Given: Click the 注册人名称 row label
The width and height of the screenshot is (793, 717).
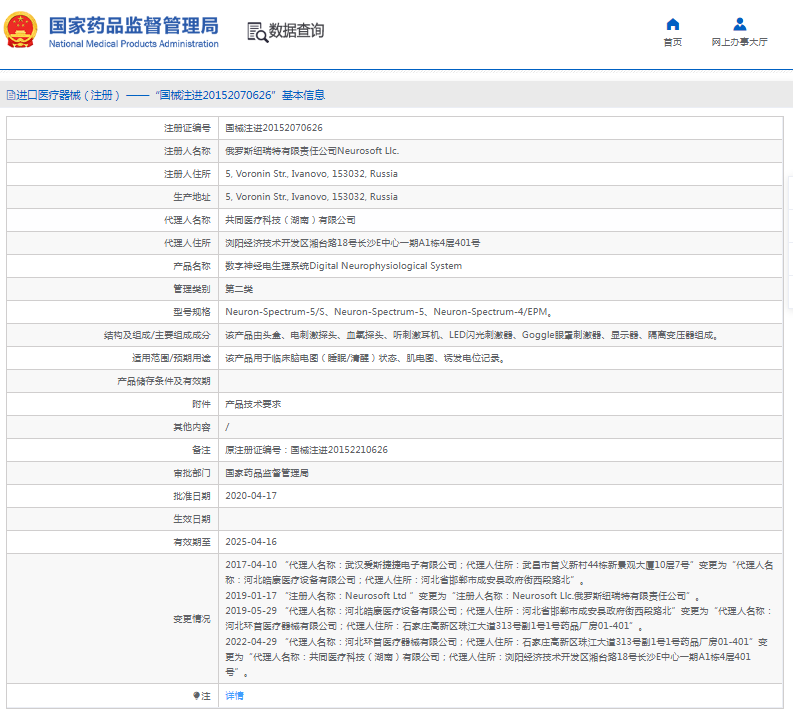Looking at the screenshot, I should 187,151.
